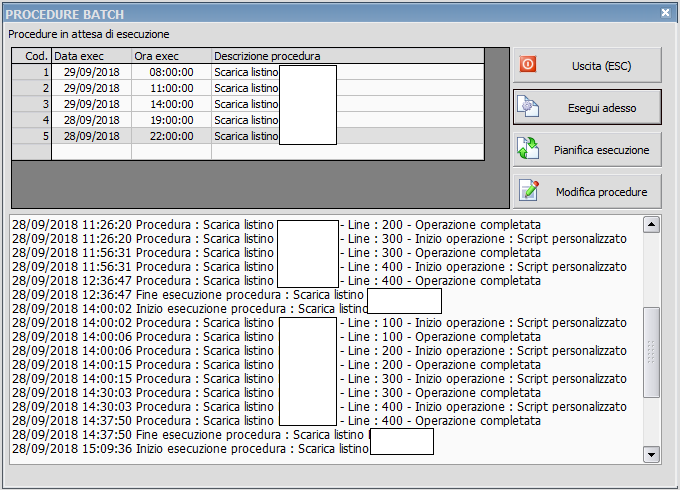Click the Data exec column header
Screen dimensions: 680x490
pyautogui.click(x=92, y=56)
